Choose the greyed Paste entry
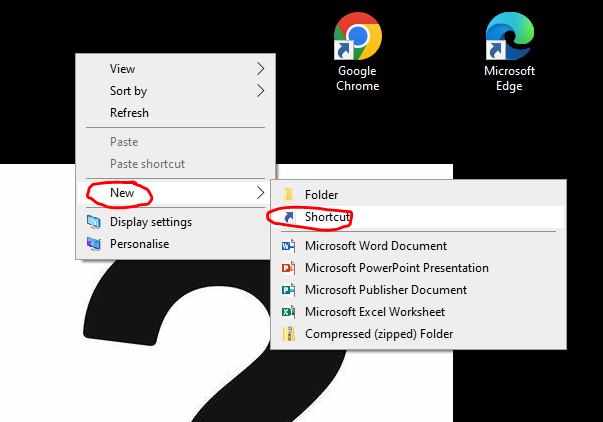 pyautogui.click(x=176, y=142)
